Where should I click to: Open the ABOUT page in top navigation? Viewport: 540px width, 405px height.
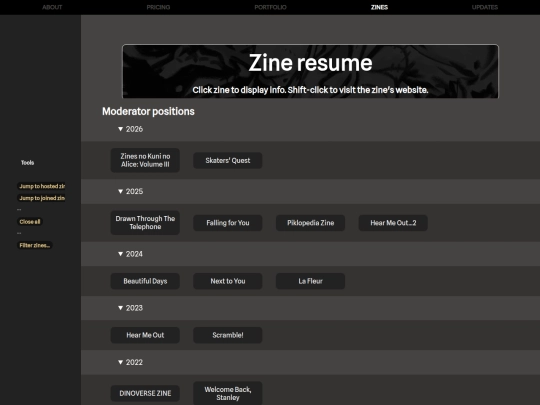pyautogui.click(x=52, y=7)
